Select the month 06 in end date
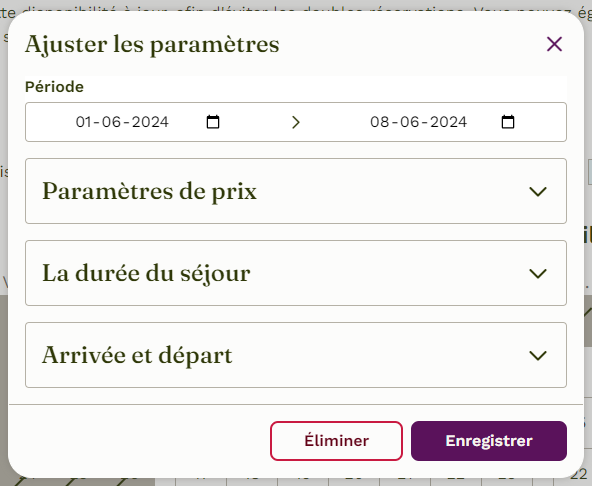 [x=410, y=122]
